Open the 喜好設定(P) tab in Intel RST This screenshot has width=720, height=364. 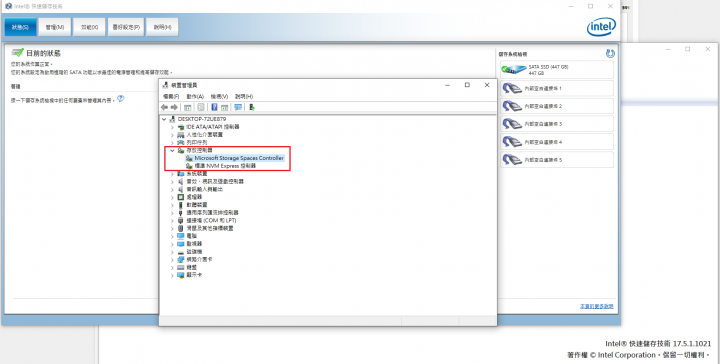pos(126,27)
